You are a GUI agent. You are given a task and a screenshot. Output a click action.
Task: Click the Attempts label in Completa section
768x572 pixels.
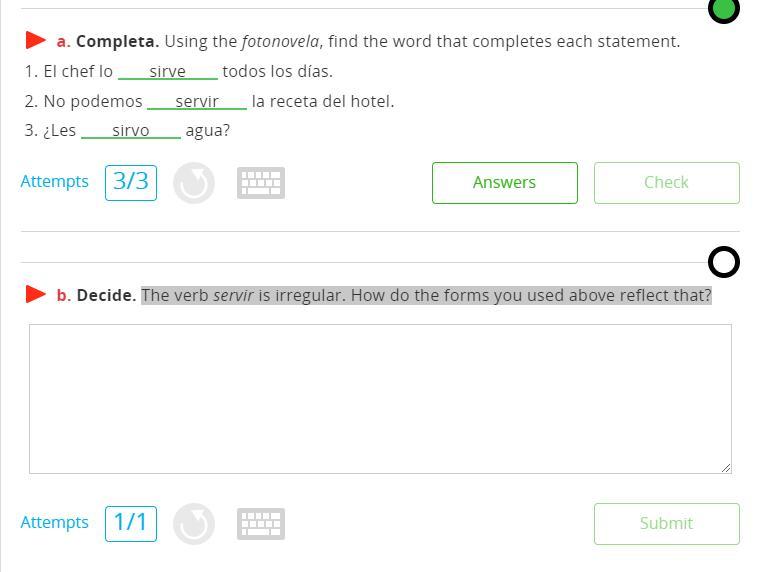tap(54, 181)
